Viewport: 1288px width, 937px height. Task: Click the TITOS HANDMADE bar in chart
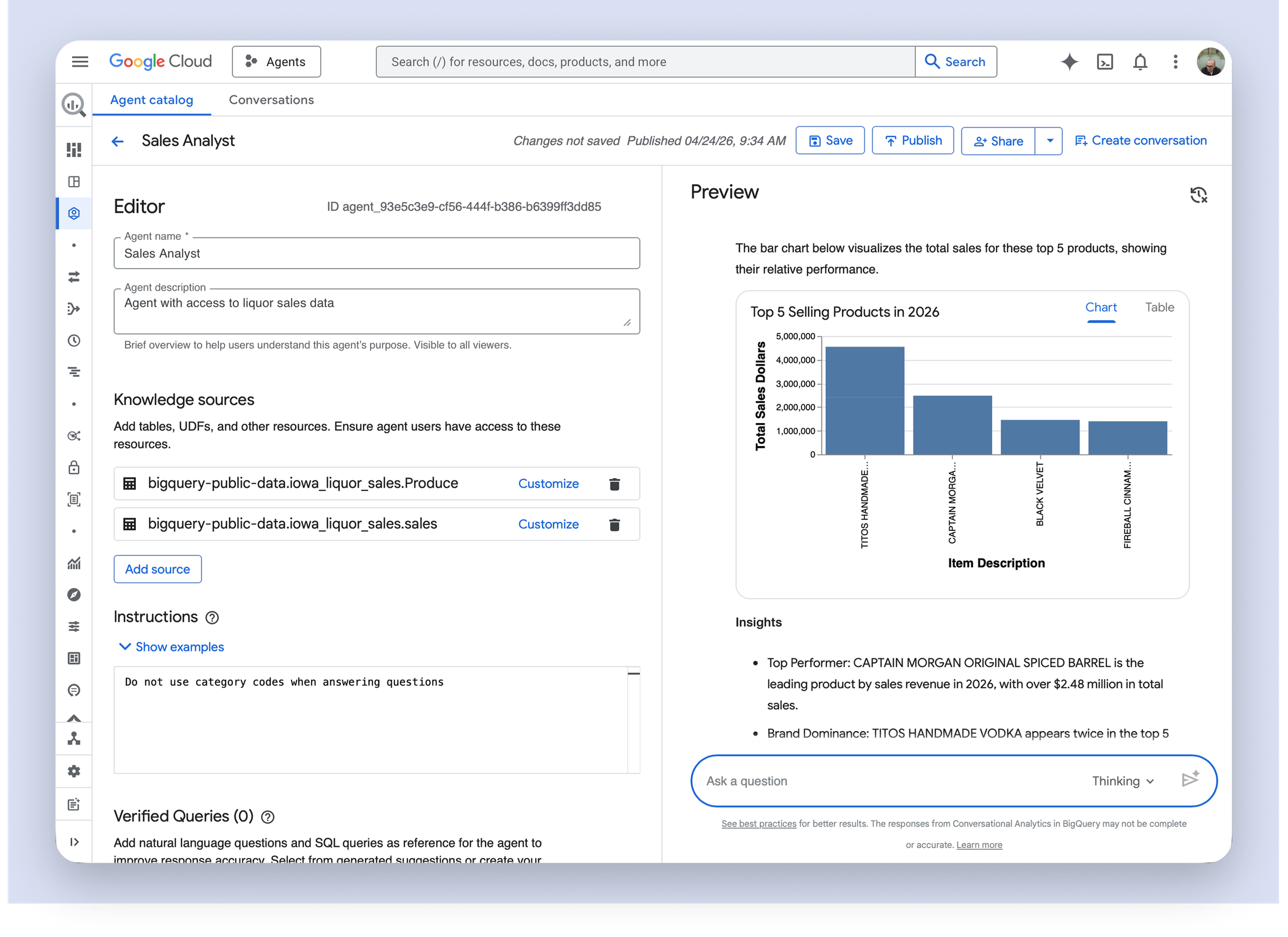(865, 401)
